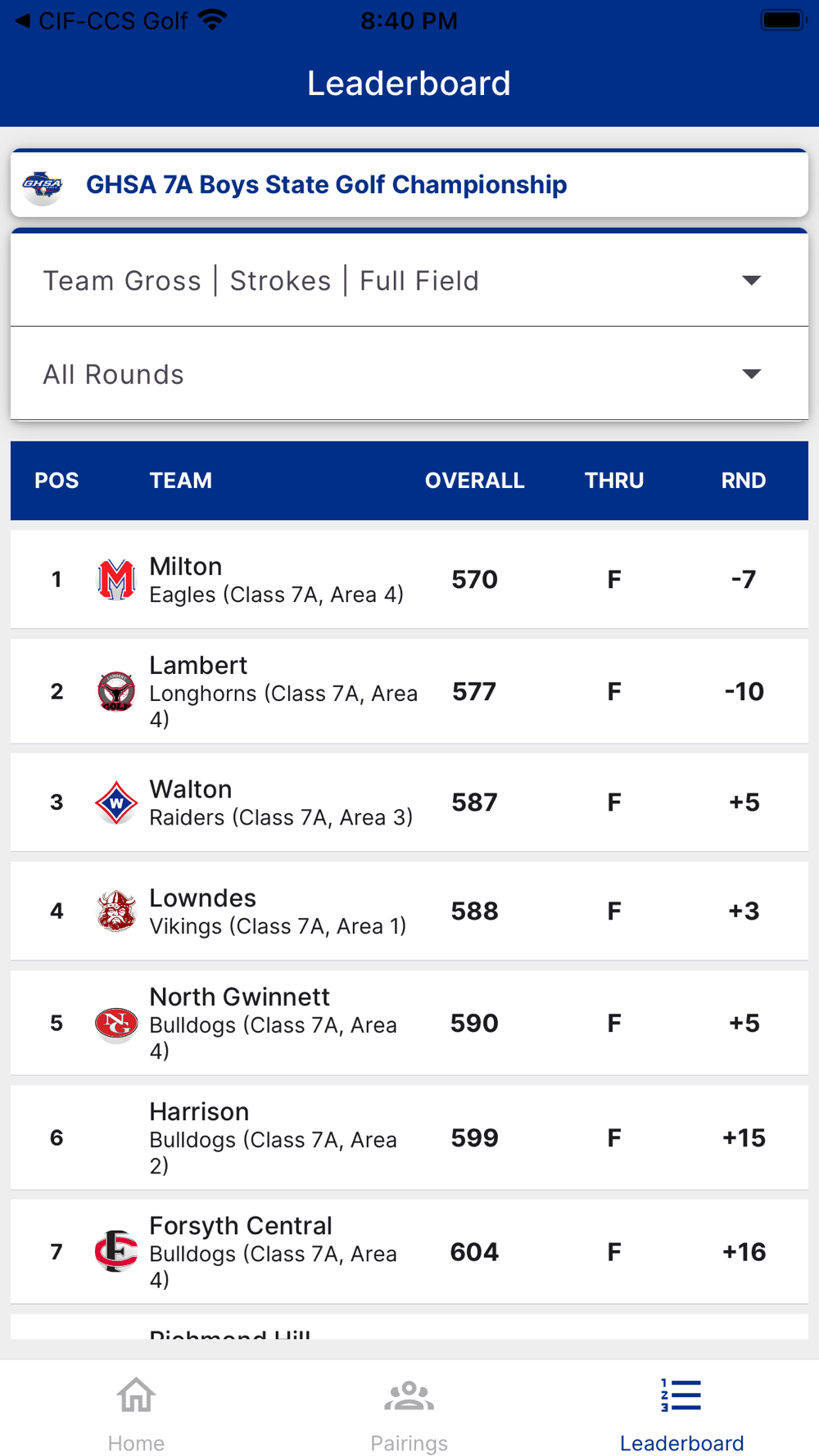
Task: Open the All Rounds dropdown
Action: [x=409, y=373]
